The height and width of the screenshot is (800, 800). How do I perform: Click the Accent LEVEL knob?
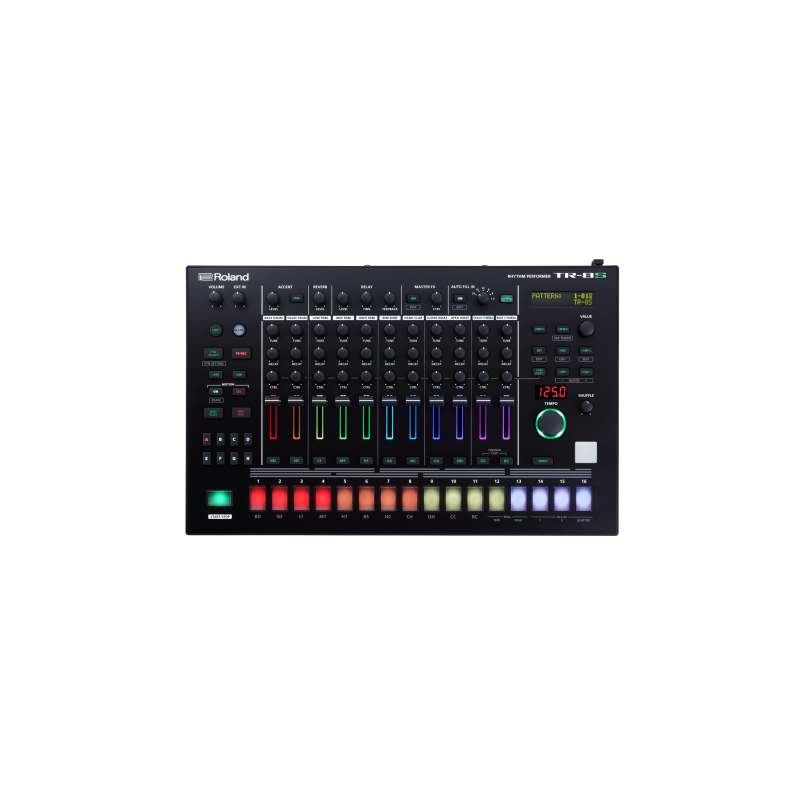273,298
